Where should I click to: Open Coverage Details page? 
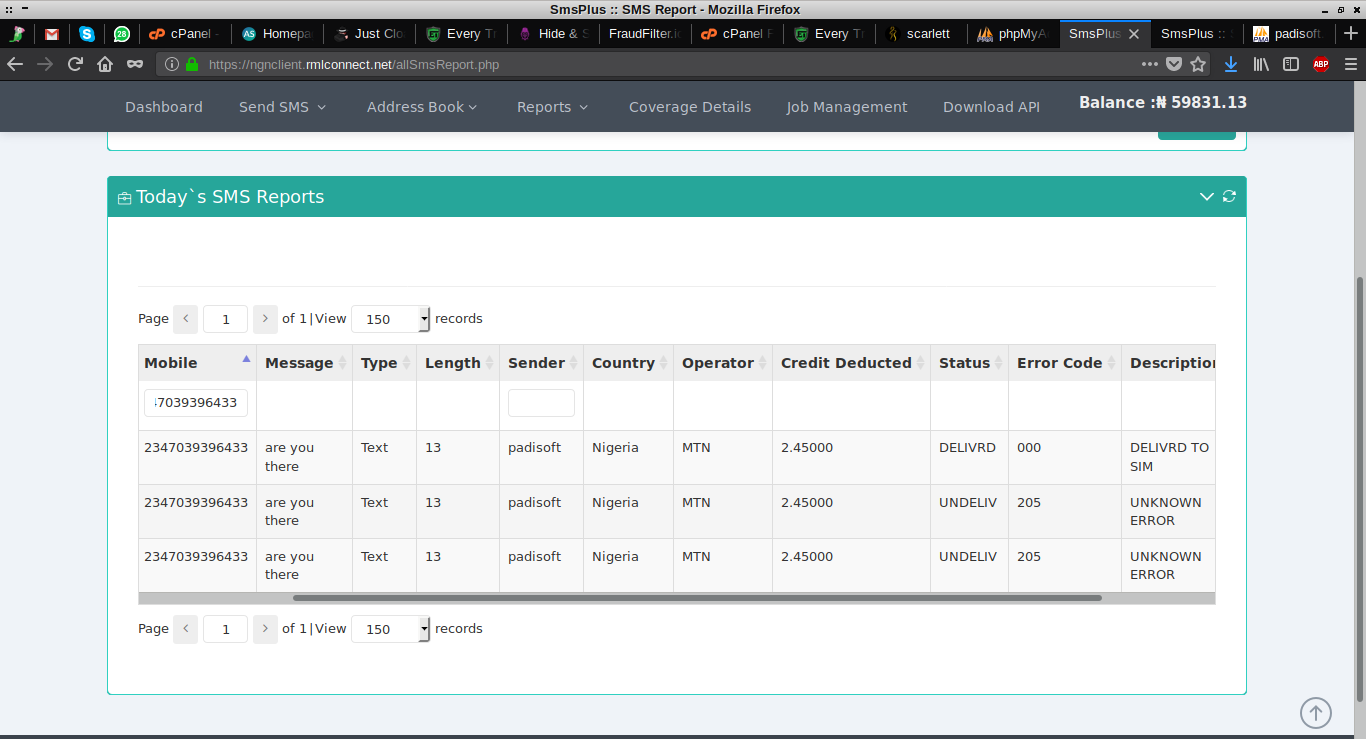click(690, 107)
